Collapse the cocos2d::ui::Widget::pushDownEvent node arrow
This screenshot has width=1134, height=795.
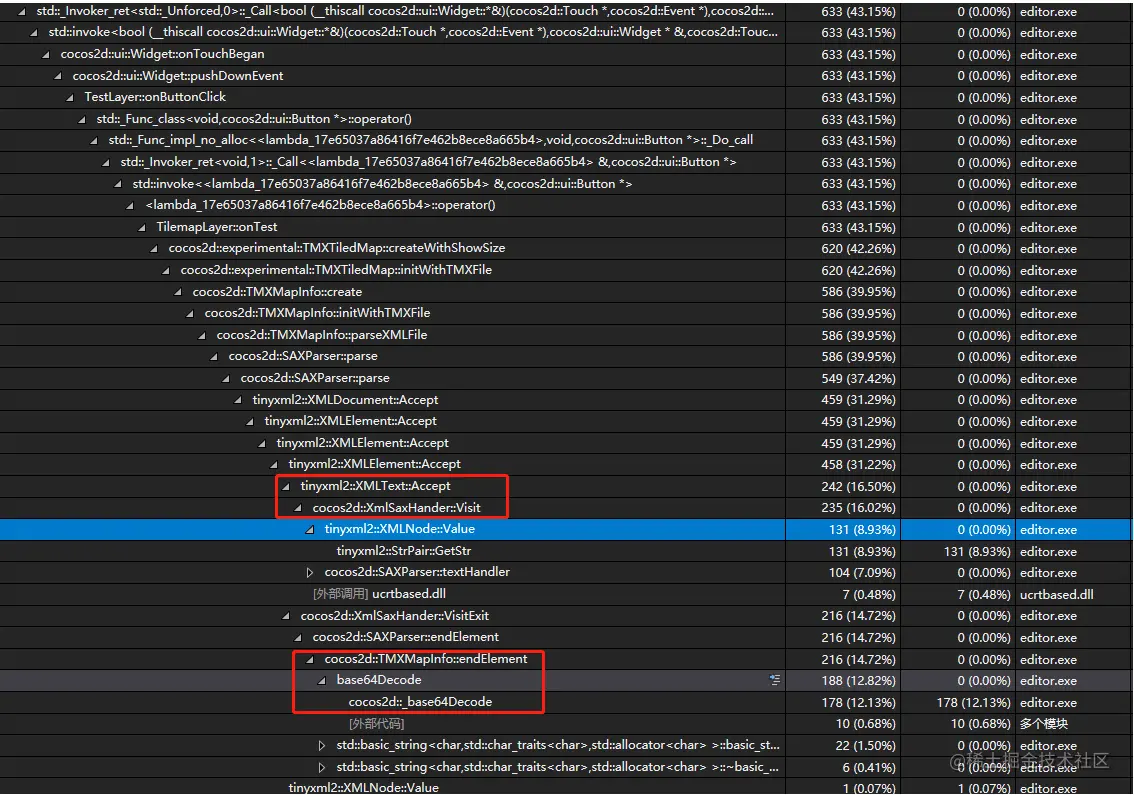point(58,76)
